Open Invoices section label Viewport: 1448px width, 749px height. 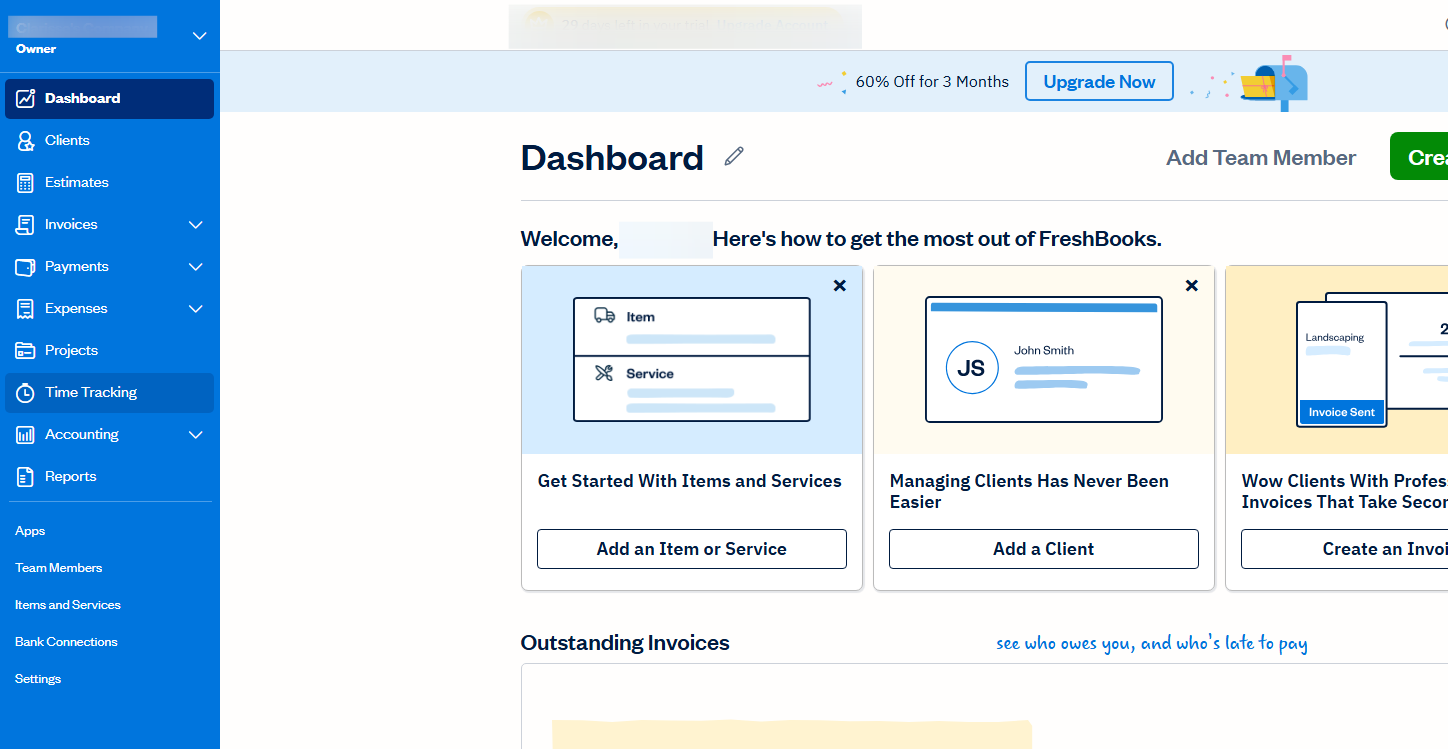(71, 224)
